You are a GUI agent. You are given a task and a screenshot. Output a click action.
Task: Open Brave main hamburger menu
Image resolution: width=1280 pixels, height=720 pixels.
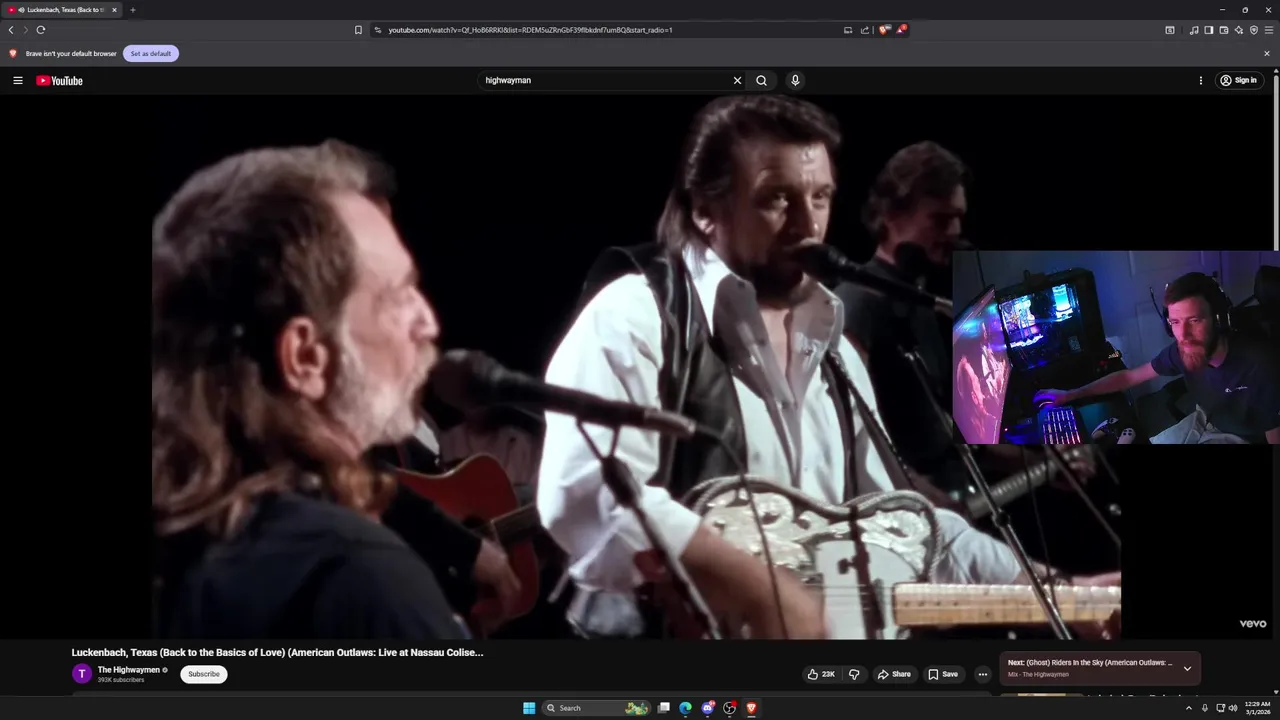1269,30
